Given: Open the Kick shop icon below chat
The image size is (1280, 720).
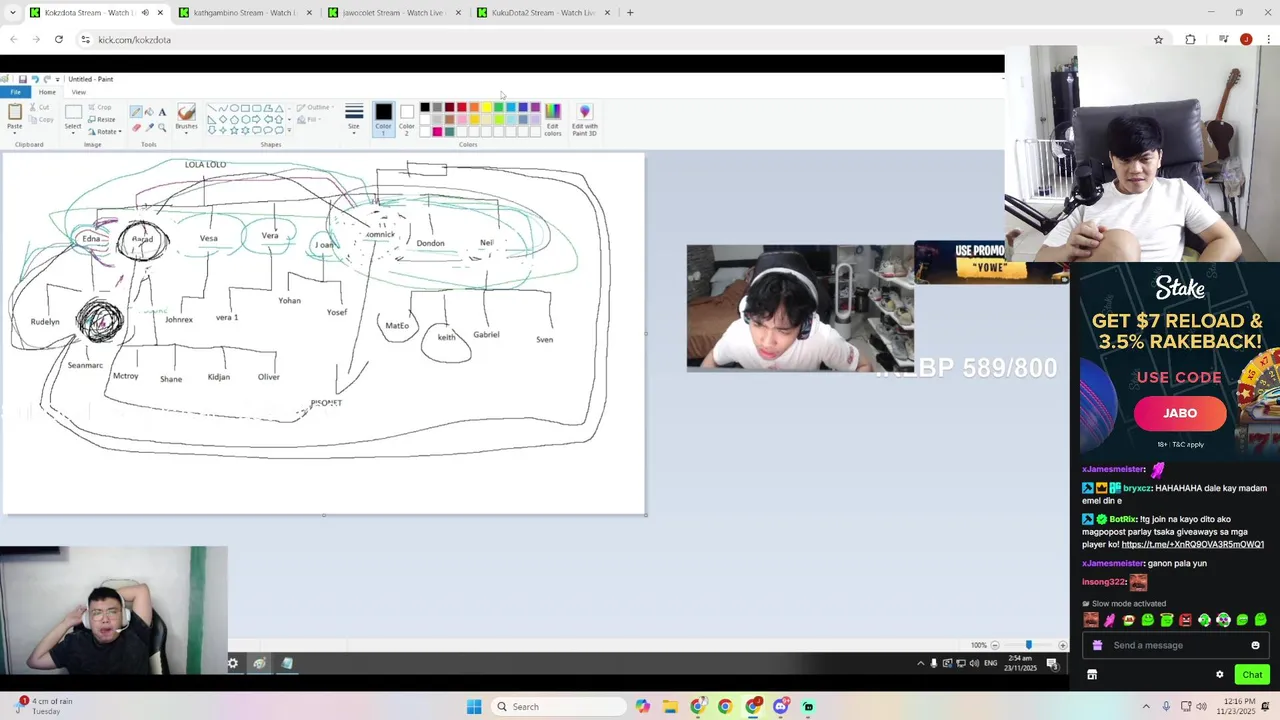Looking at the screenshot, I should (1092, 675).
